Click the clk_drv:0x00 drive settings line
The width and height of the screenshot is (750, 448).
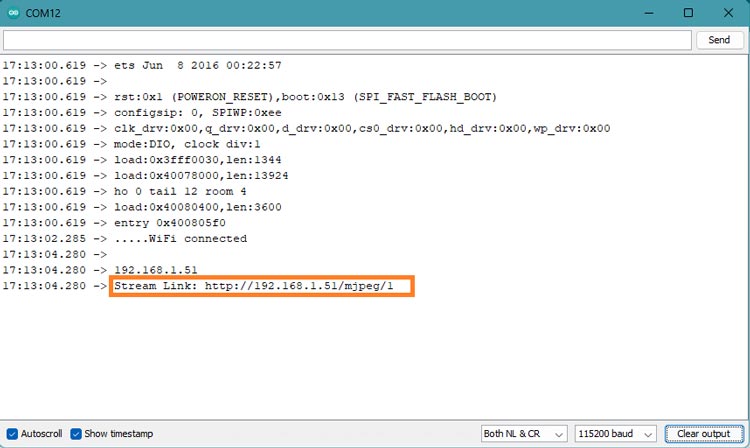click(x=362, y=128)
